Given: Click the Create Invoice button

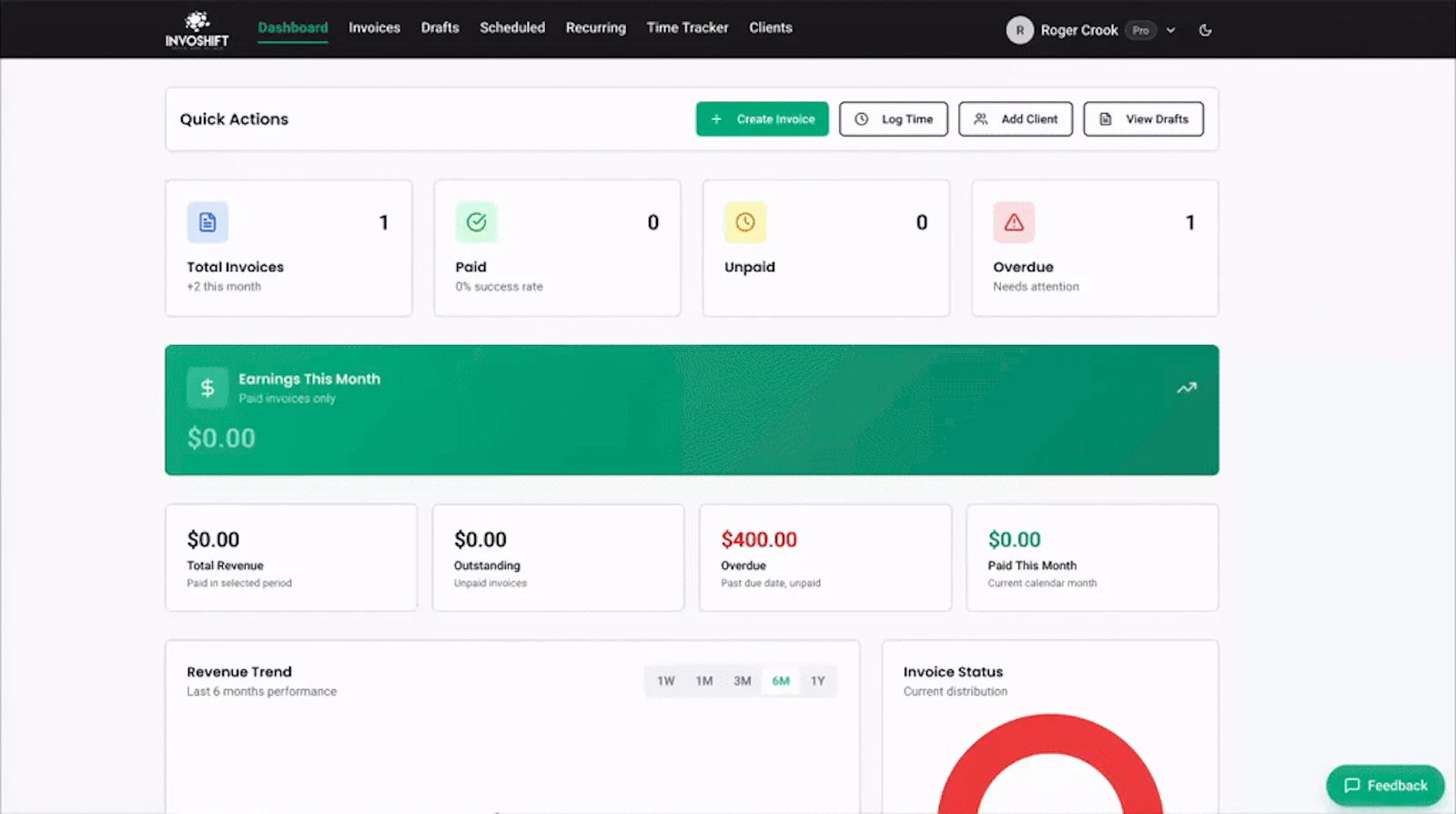Looking at the screenshot, I should tap(763, 119).
